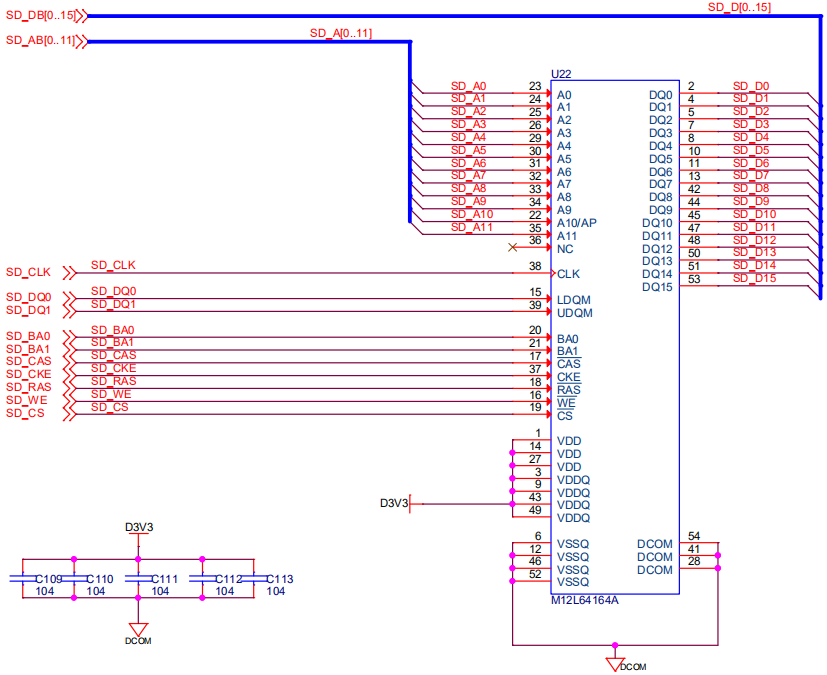827x675 pixels.
Task: Select the SD_D15 net label
Action: [x=754, y=278]
